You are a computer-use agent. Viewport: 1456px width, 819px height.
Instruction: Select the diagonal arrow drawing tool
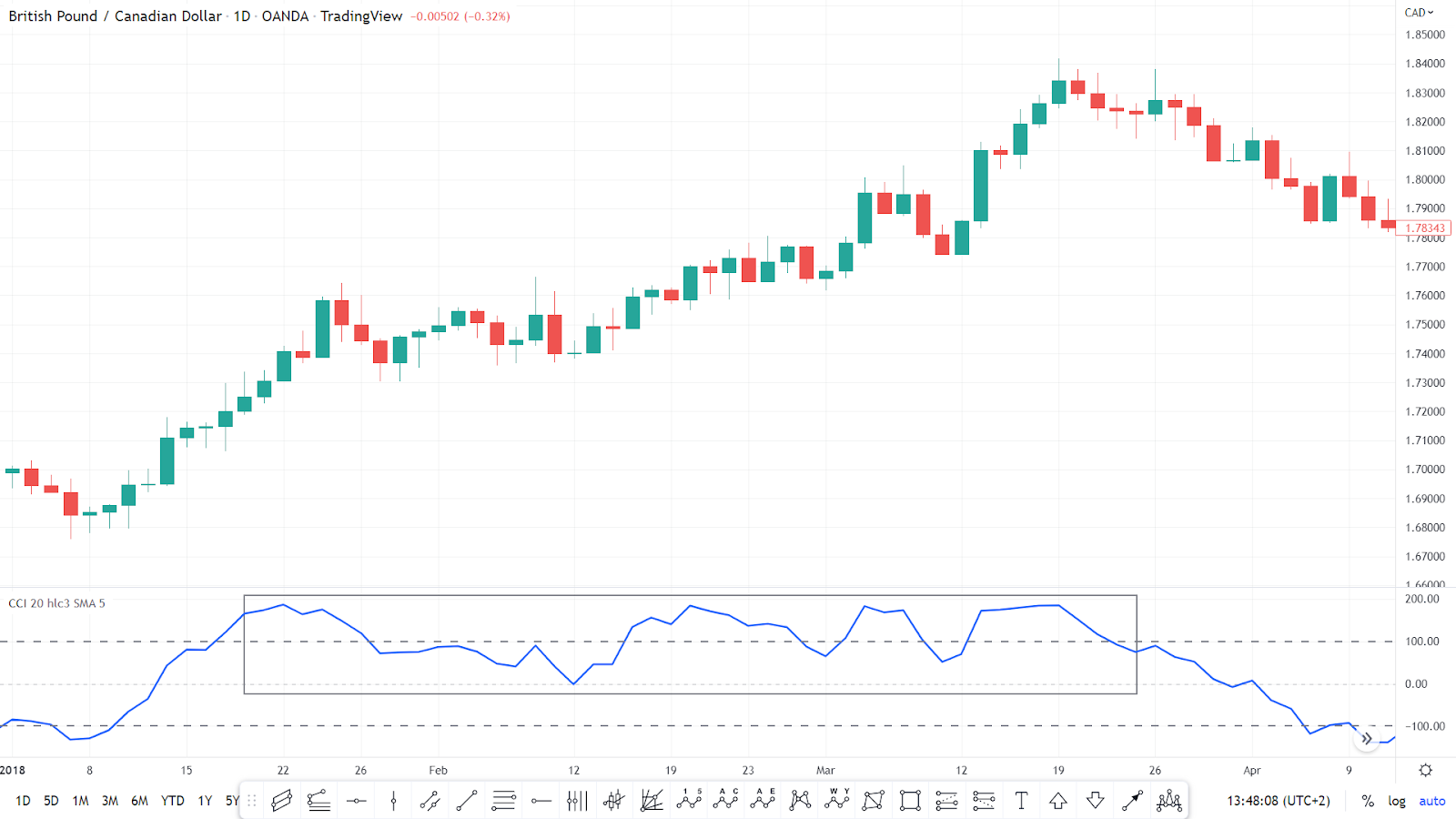1132,801
